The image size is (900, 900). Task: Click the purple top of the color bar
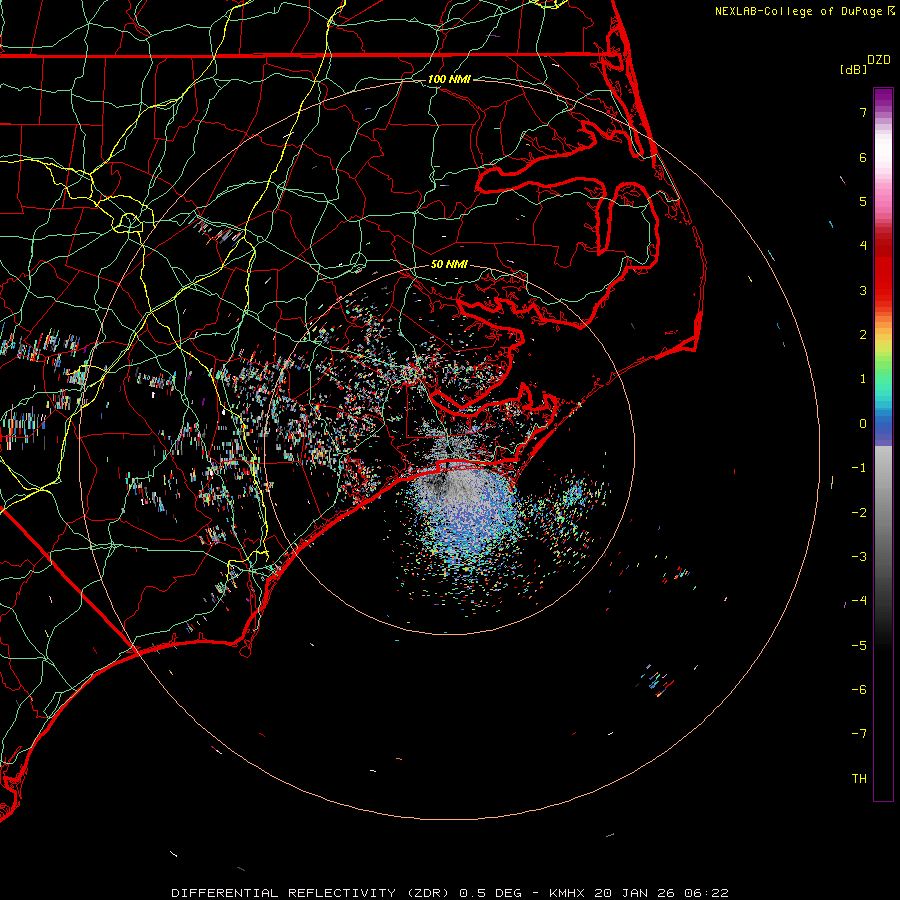click(x=883, y=98)
